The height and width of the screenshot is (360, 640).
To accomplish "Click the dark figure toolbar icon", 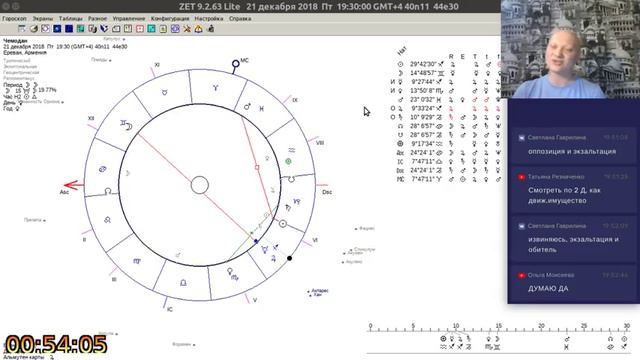I will [x=211, y=29].
